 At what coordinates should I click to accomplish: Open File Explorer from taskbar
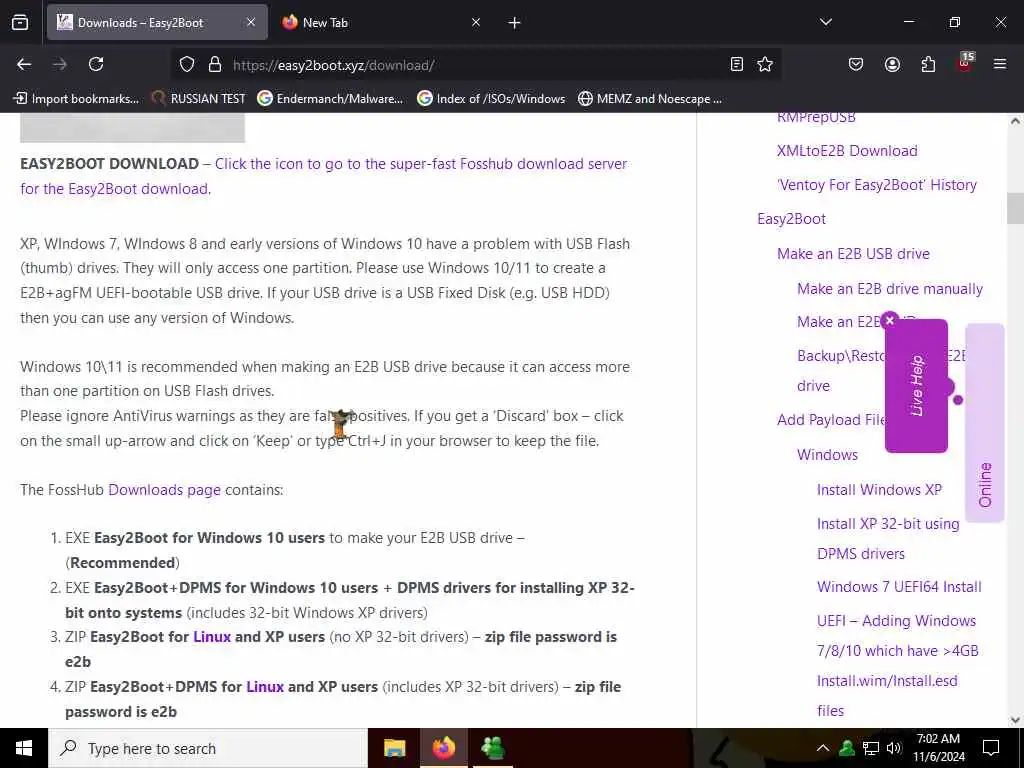click(394, 748)
